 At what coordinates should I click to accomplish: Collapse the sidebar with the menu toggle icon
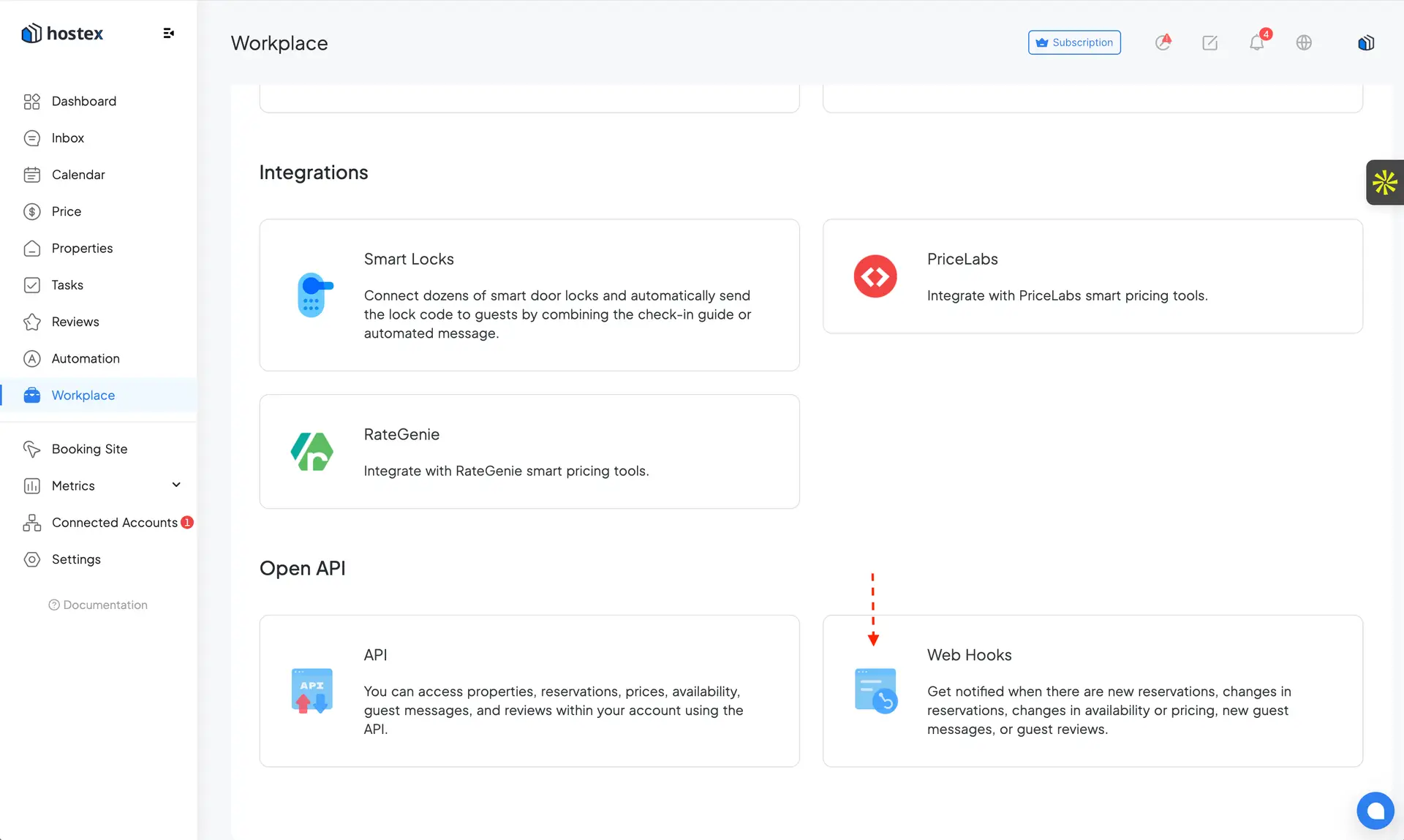tap(168, 33)
